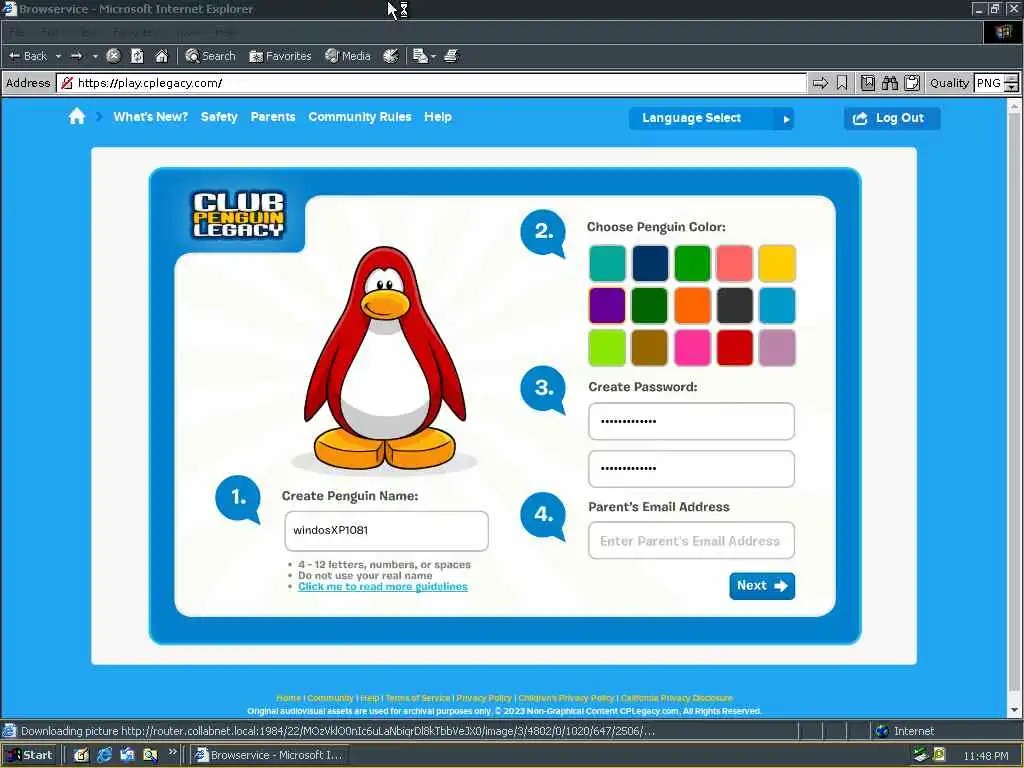Choose the lime green penguin color

[607, 347]
